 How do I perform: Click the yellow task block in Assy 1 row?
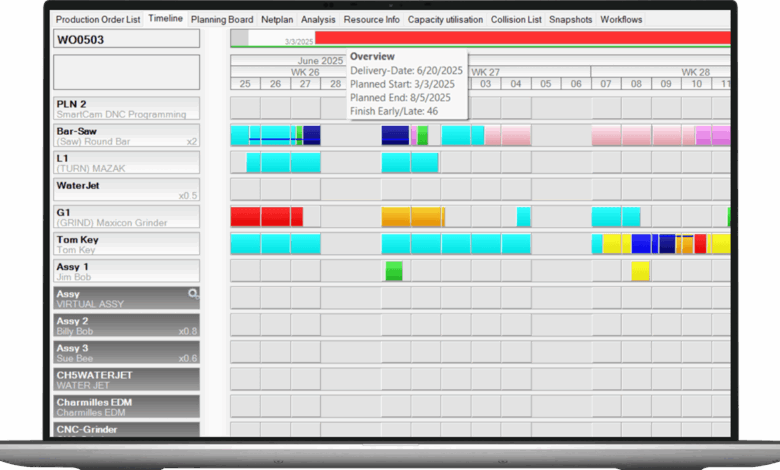[x=640, y=271]
